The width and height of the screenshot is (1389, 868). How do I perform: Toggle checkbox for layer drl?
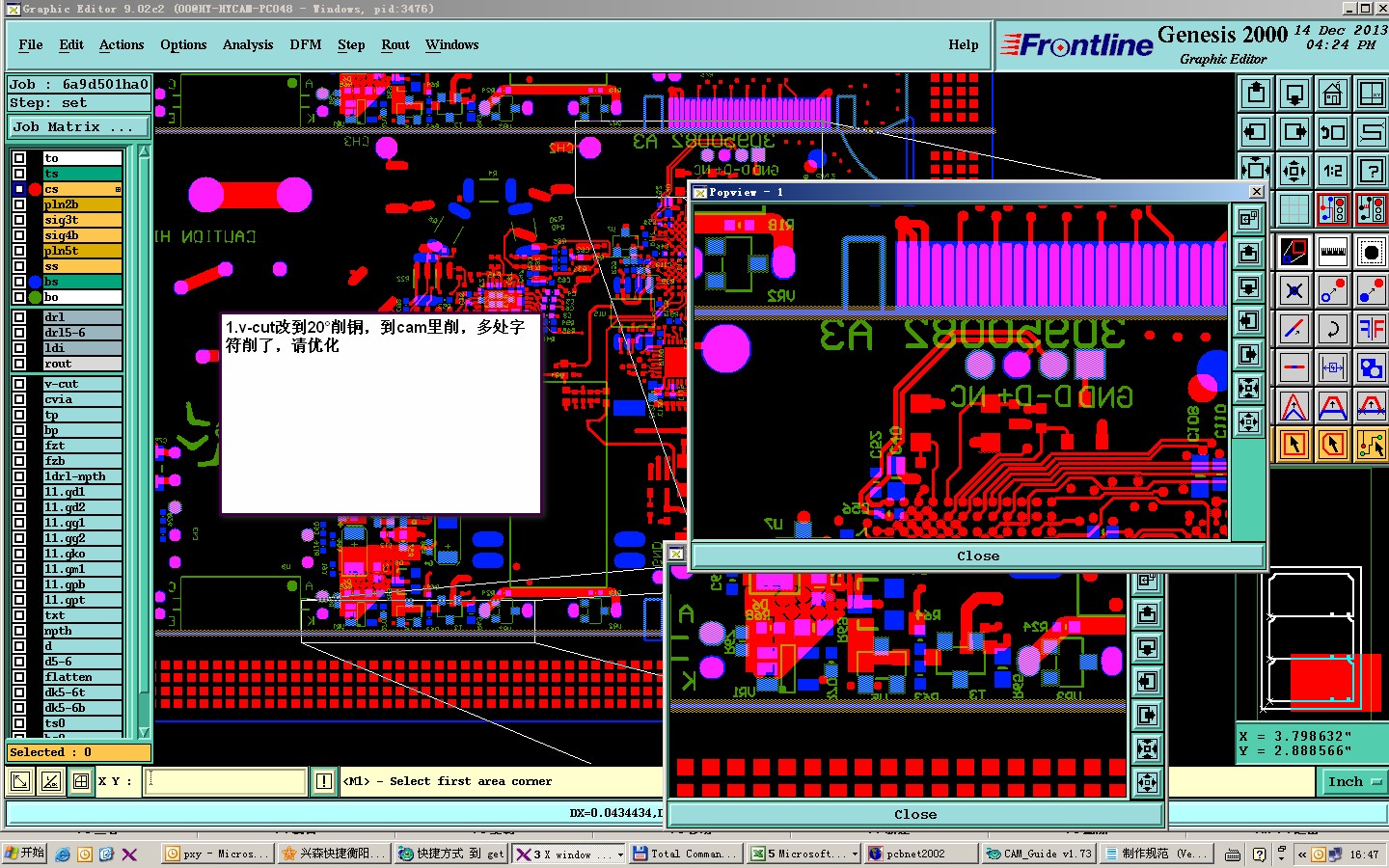[19, 317]
